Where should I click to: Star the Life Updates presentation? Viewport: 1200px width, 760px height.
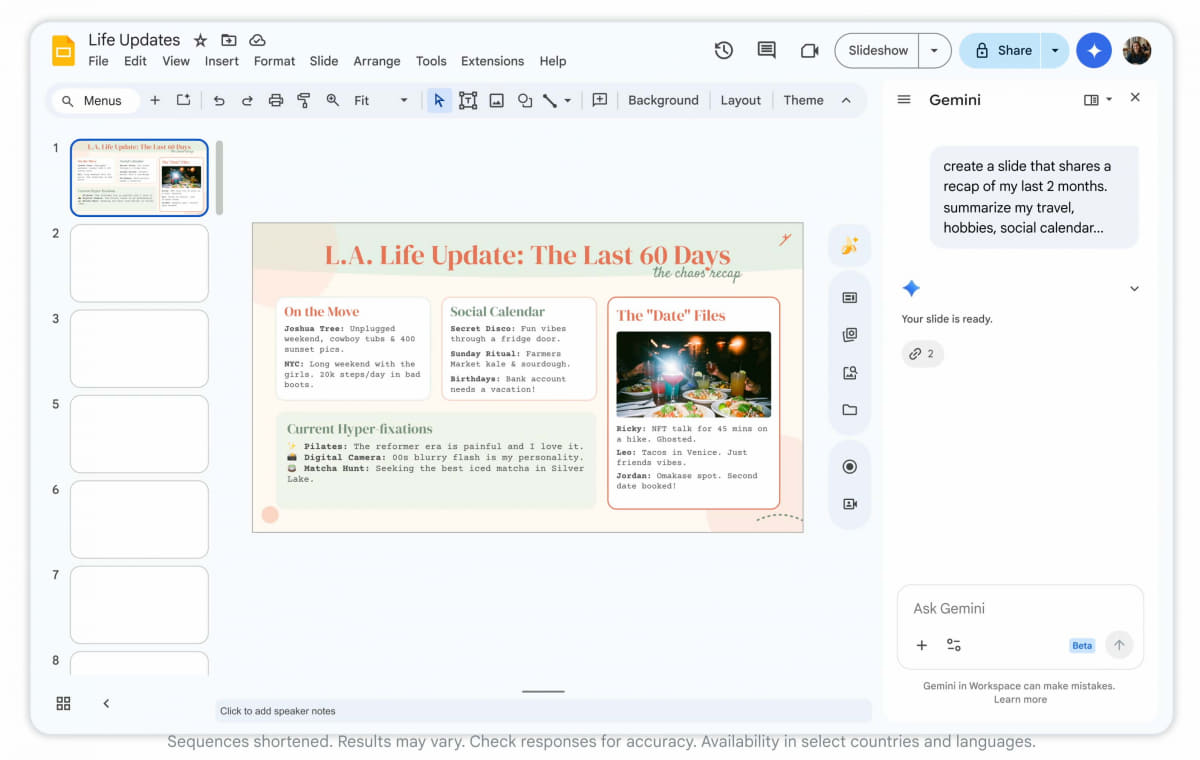coord(200,40)
